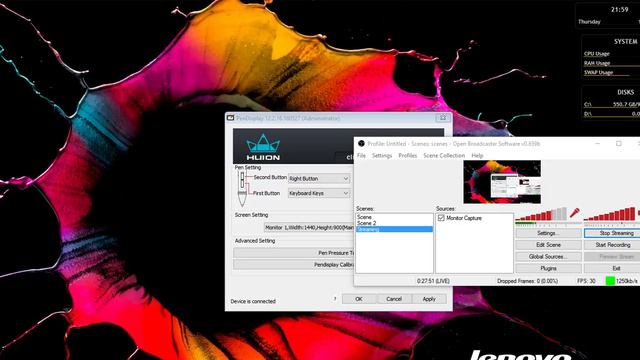Click the small question mark in PenDisplay
Screen dimensions: 640x360
pyautogui.click(x=335, y=299)
